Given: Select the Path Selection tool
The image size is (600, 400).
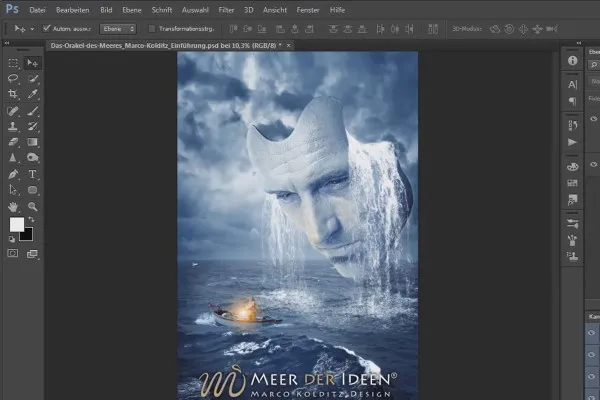Looking at the screenshot, I should 13,190.
